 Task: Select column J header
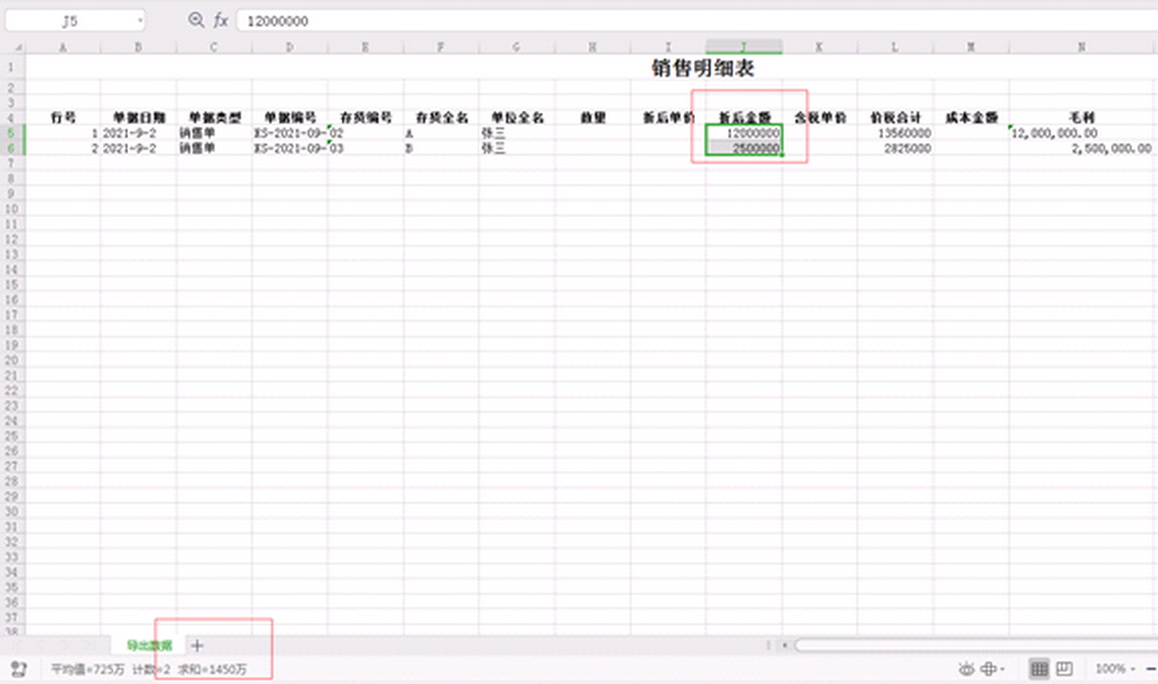744,47
